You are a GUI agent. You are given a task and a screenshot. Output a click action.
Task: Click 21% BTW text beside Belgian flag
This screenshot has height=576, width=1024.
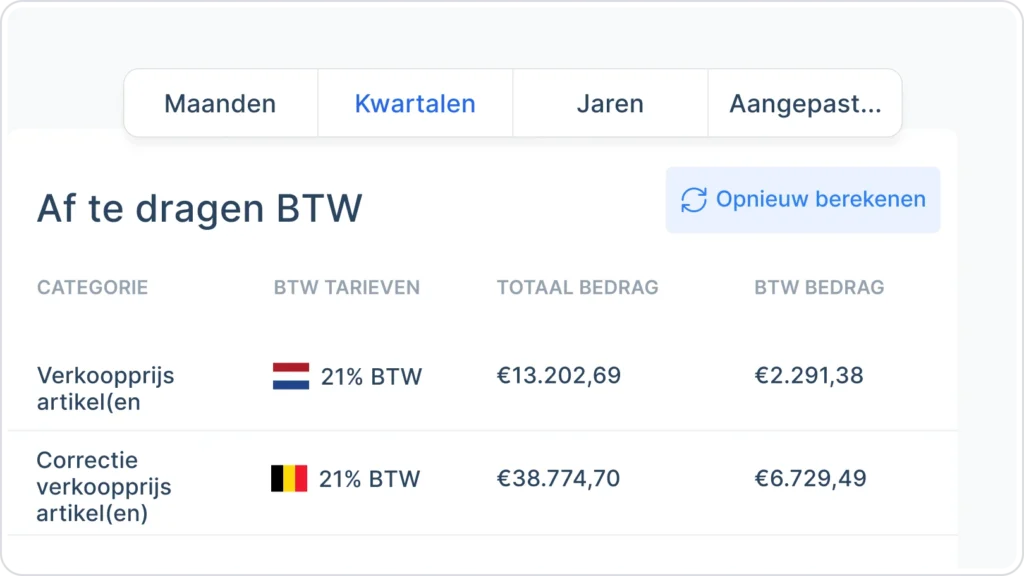[370, 479]
